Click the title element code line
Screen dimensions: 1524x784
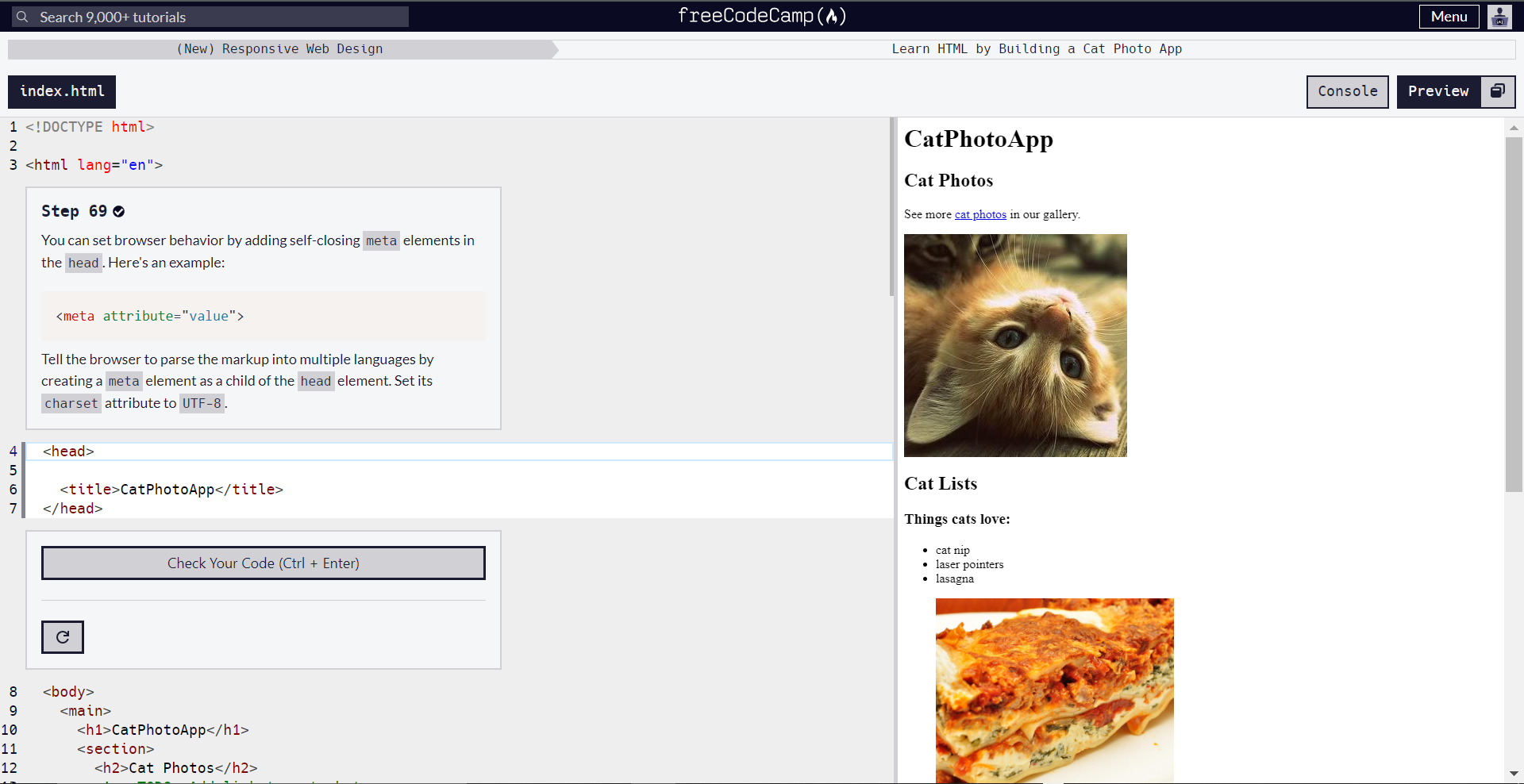click(x=171, y=490)
